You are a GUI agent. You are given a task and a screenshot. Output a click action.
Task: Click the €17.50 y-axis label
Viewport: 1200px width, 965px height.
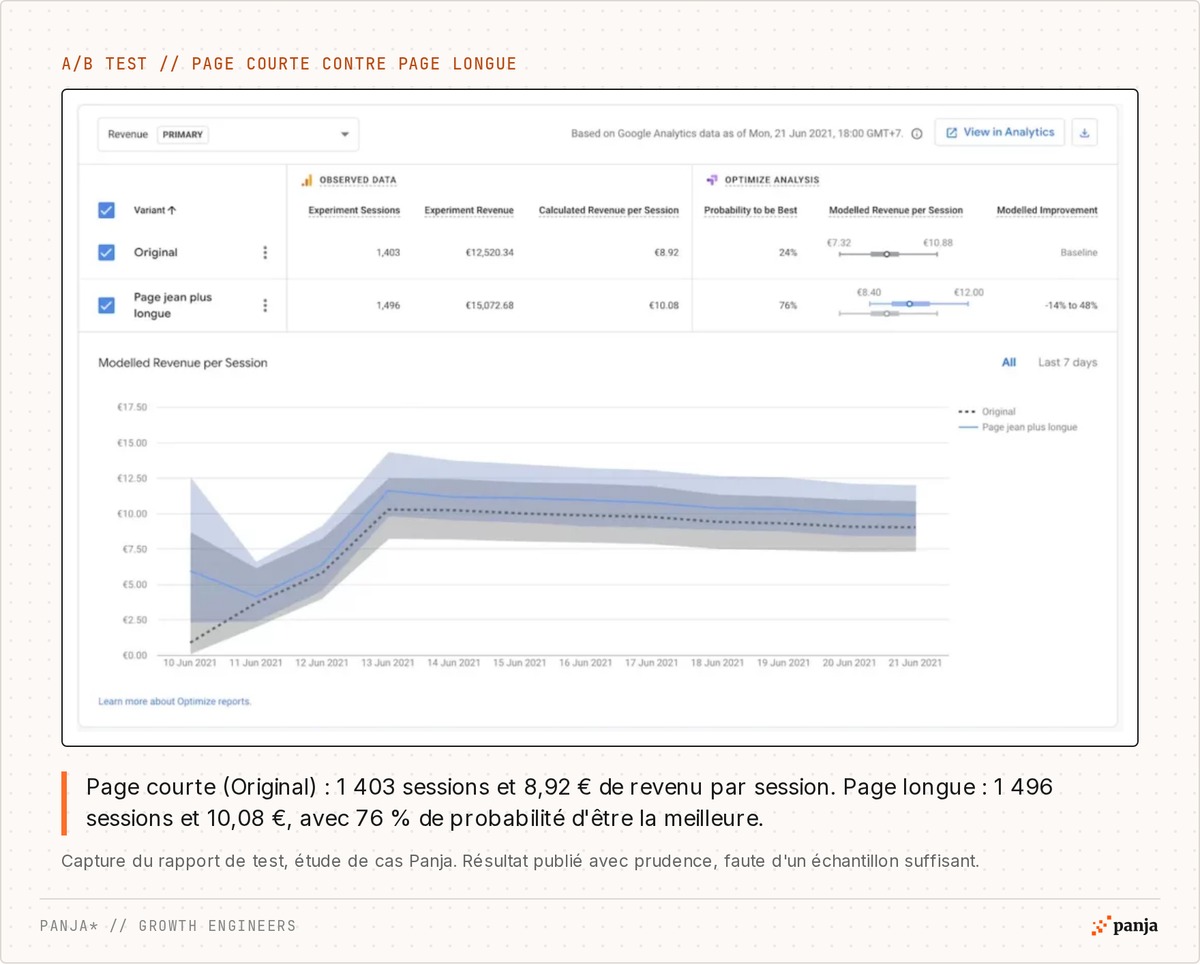click(x=132, y=407)
